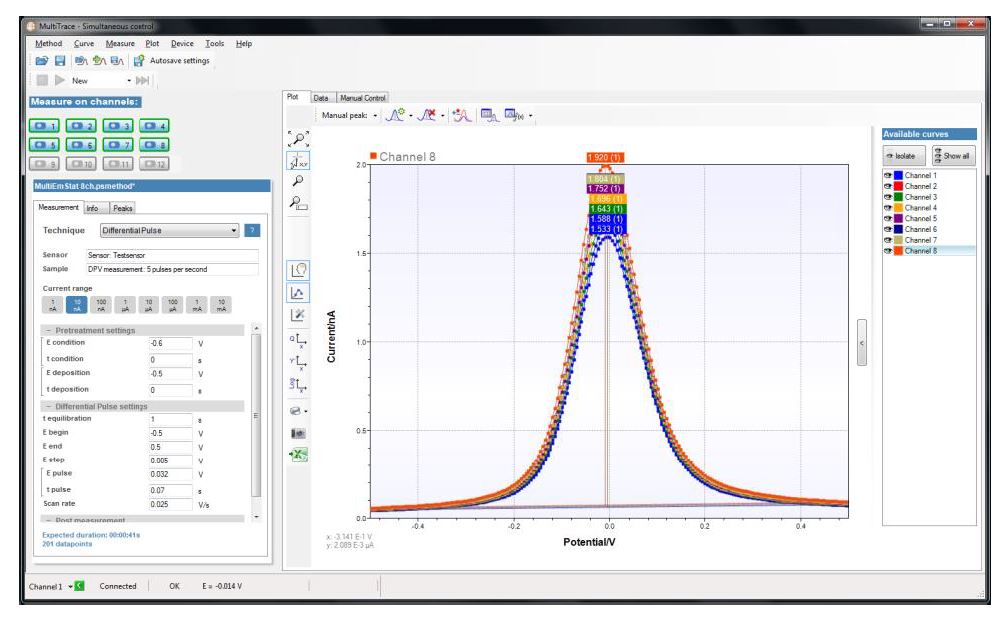Screen dimensions: 1007x620
Task: Select the 10 mA current range
Action: pyautogui.click(x=221, y=305)
